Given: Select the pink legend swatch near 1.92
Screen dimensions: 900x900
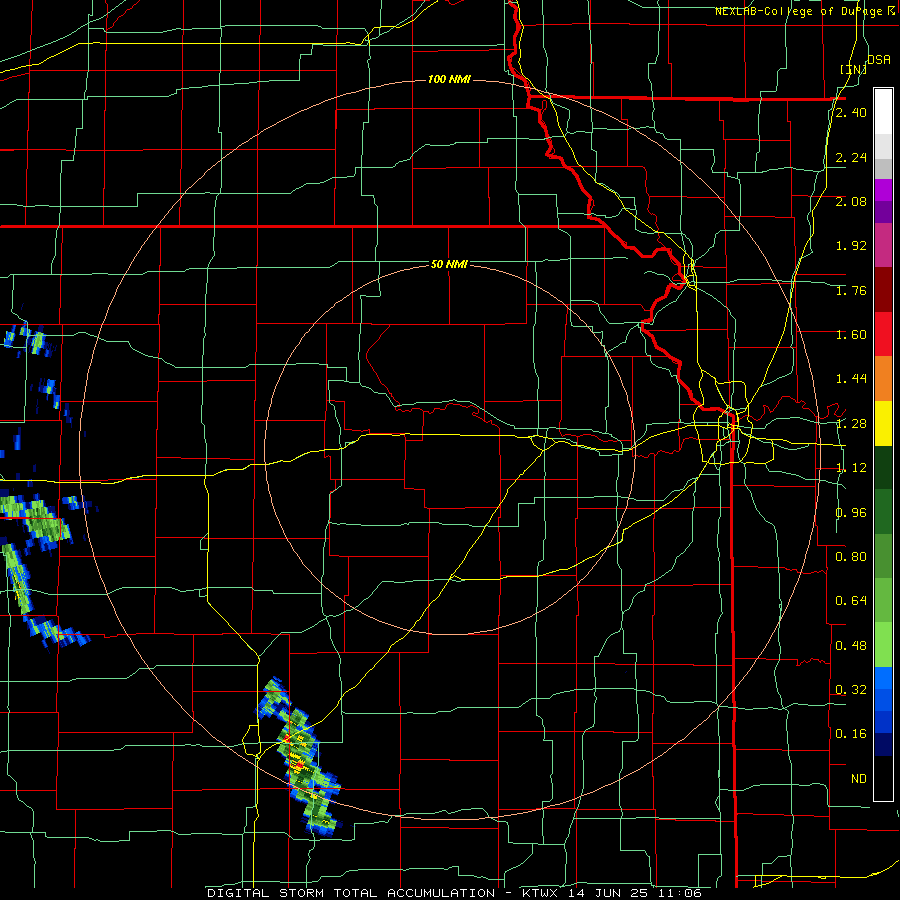Looking at the screenshot, I should pos(883,246).
